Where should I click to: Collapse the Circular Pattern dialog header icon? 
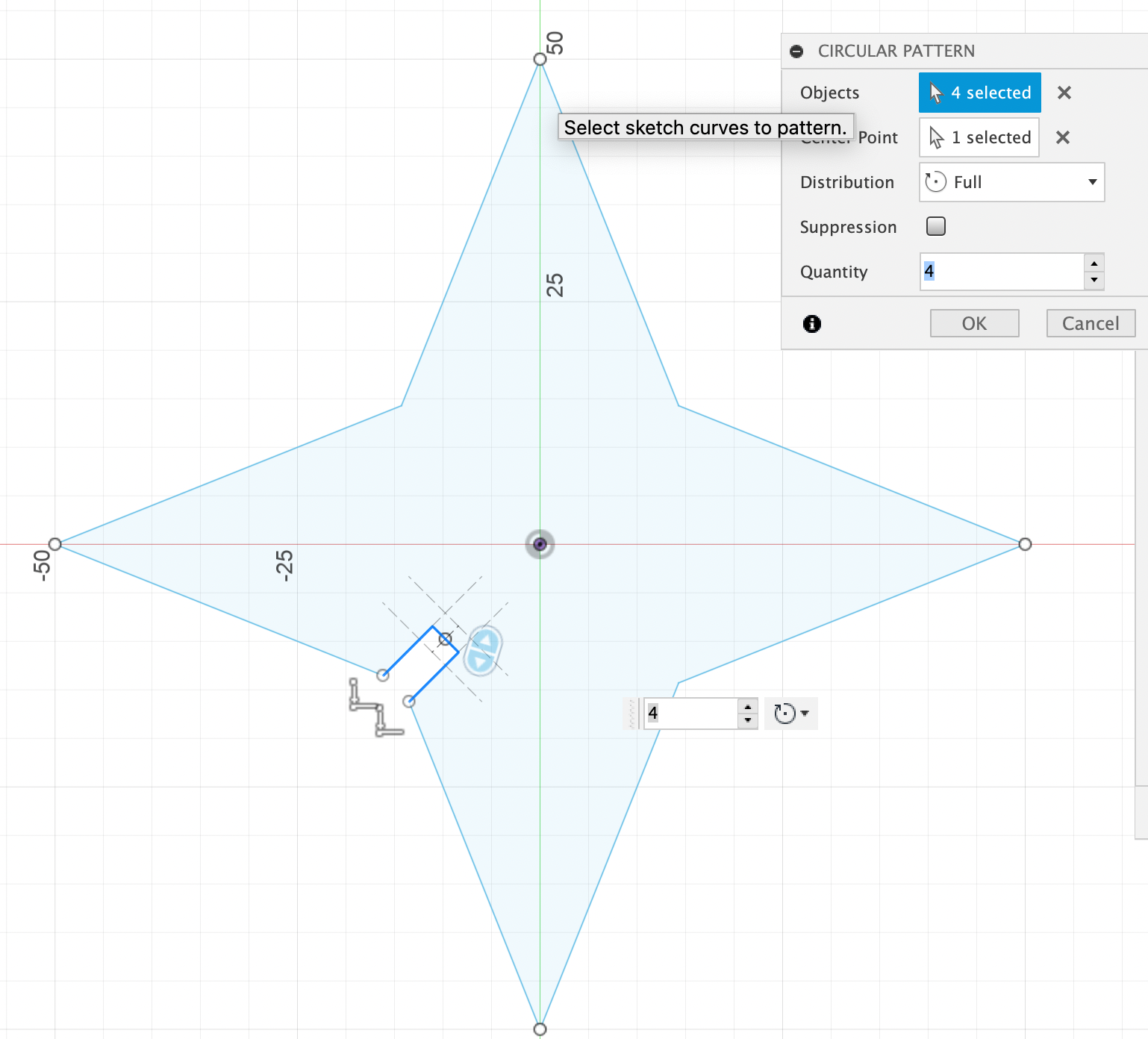click(x=796, y=52)
